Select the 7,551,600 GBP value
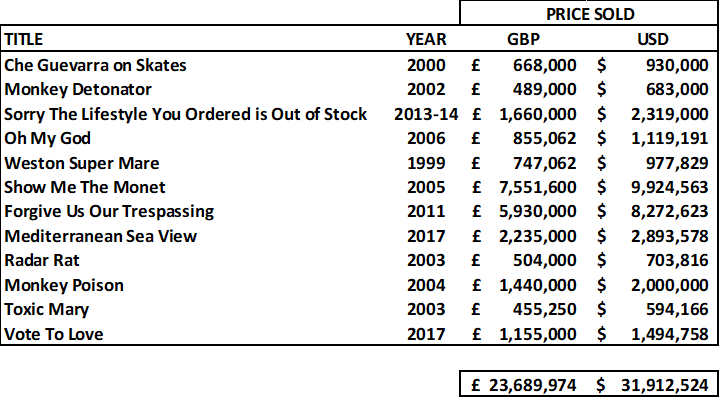This screenshot has width=720, height=398. [537, 187]
